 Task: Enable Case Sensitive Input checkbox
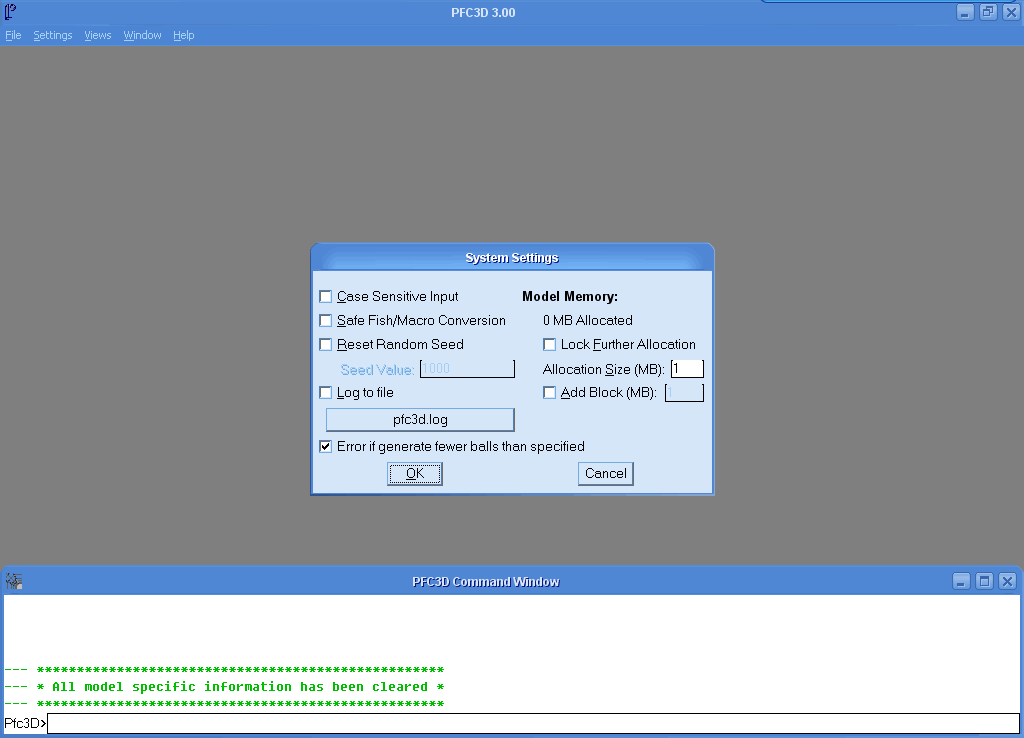(x=325, y=297)
